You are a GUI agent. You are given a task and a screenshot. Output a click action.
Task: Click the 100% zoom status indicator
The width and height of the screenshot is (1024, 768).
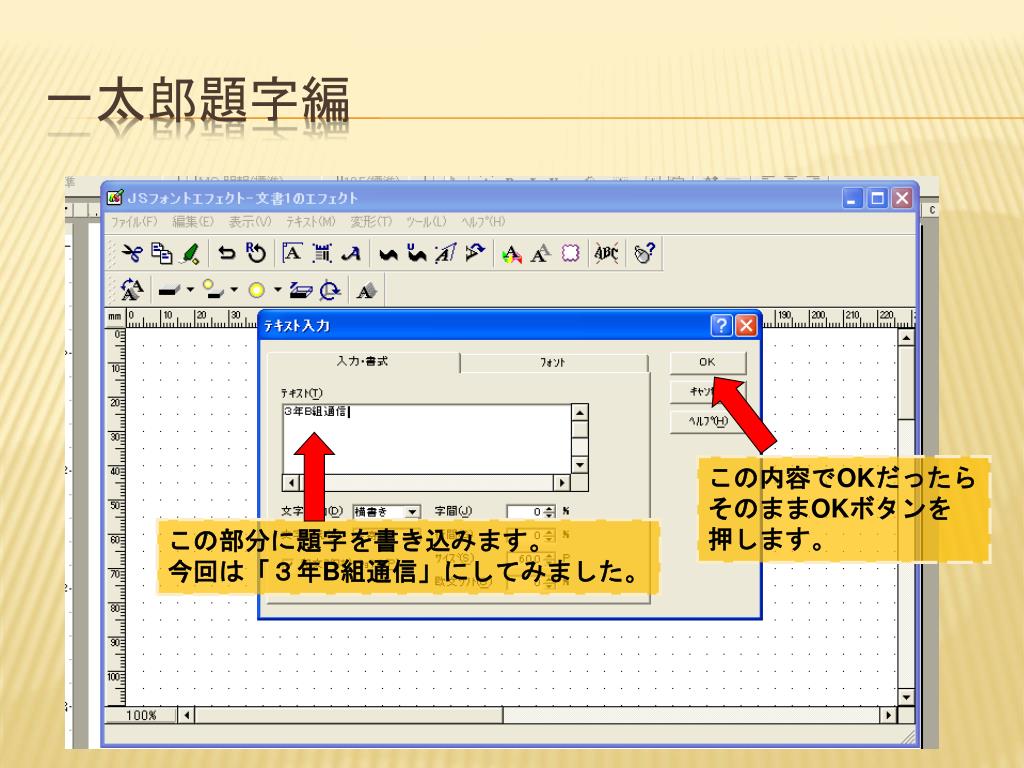[x=141, y=715]
